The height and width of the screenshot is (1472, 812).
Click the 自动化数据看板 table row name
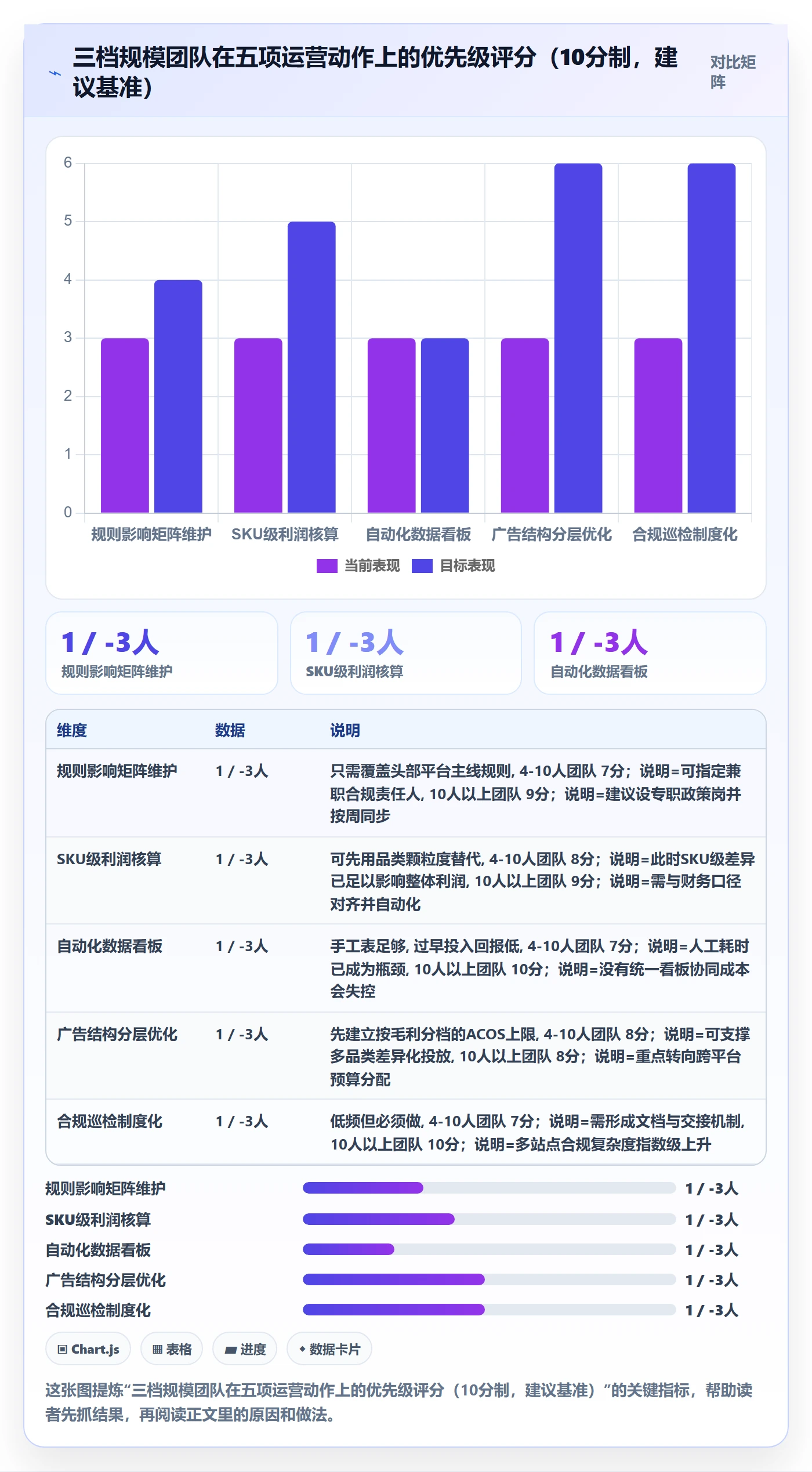tap(110, 946)
